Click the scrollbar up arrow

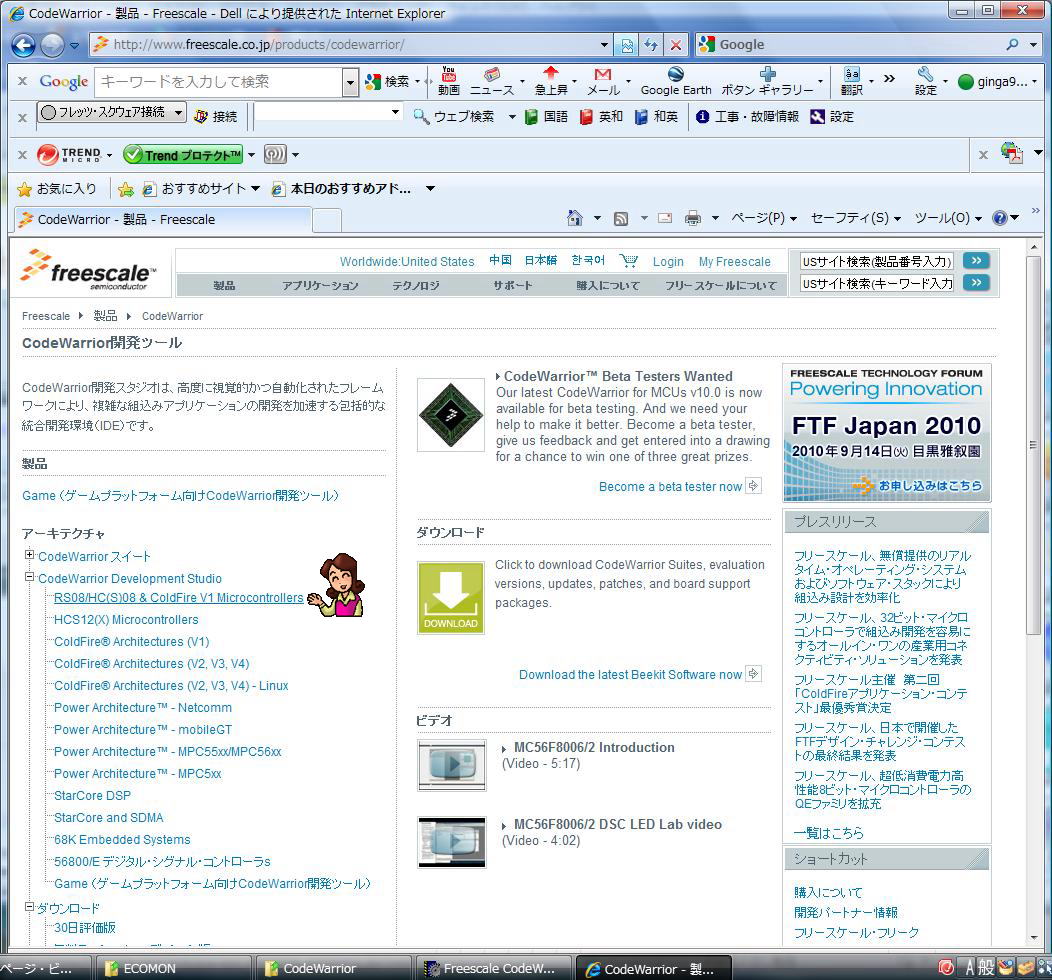click(x=1033, y=247)
